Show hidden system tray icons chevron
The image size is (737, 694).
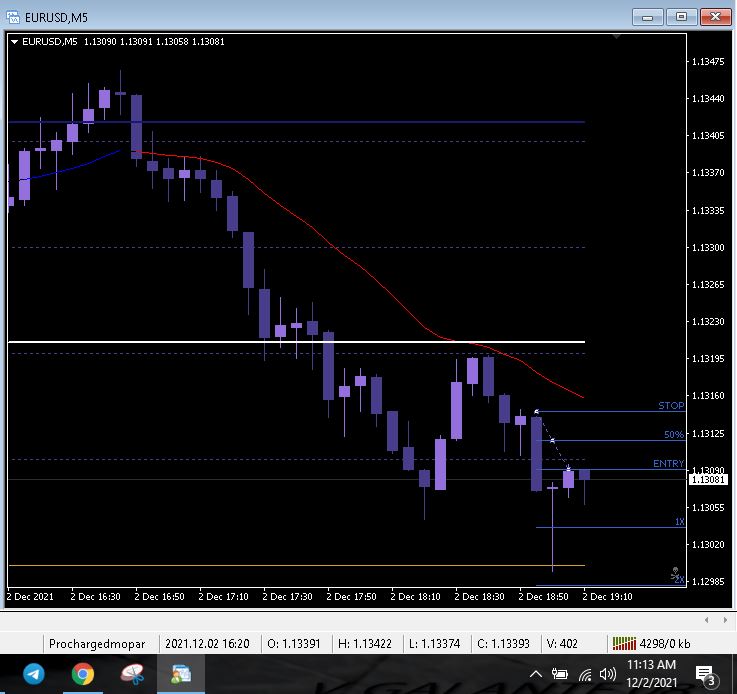coord(535,675)
